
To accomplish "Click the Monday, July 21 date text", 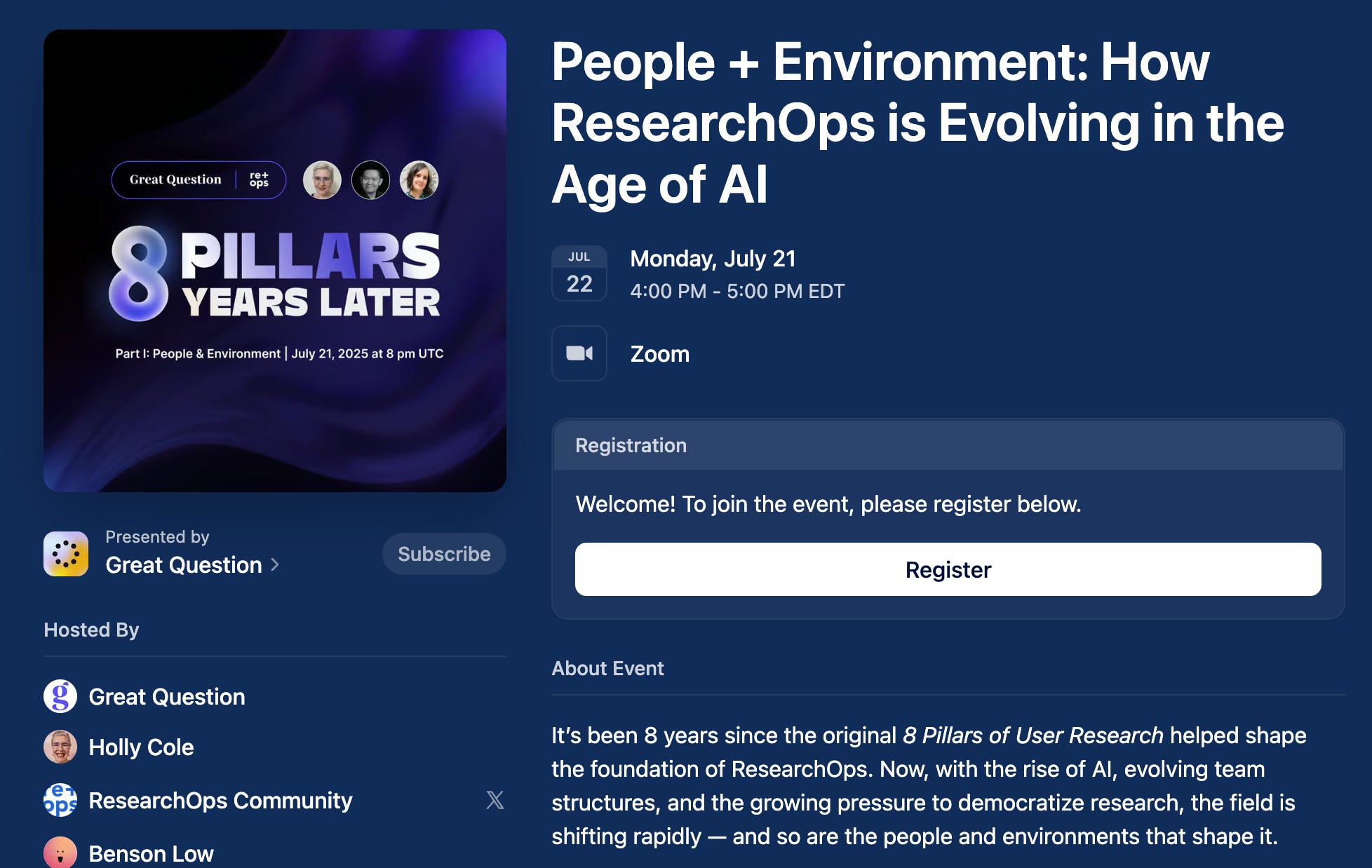I will click(x=713, y=259).
